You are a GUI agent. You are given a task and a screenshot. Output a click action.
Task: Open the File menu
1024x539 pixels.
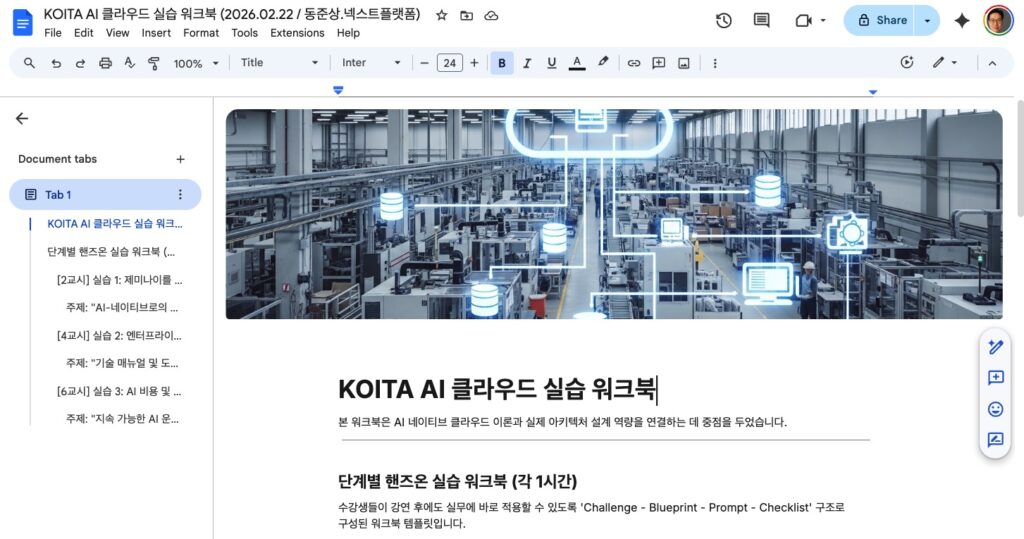tap(53, 33)
